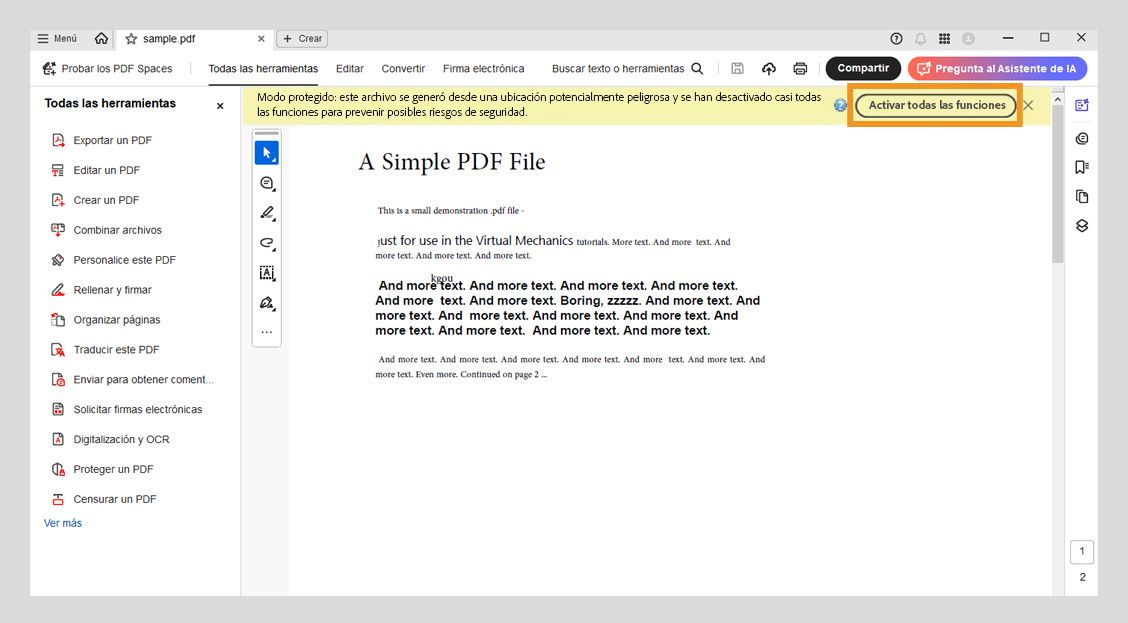Image resolution: width=1128 pixels, height=623 pixels.
Task: Click the Compartir button
Action: [863, 68]
